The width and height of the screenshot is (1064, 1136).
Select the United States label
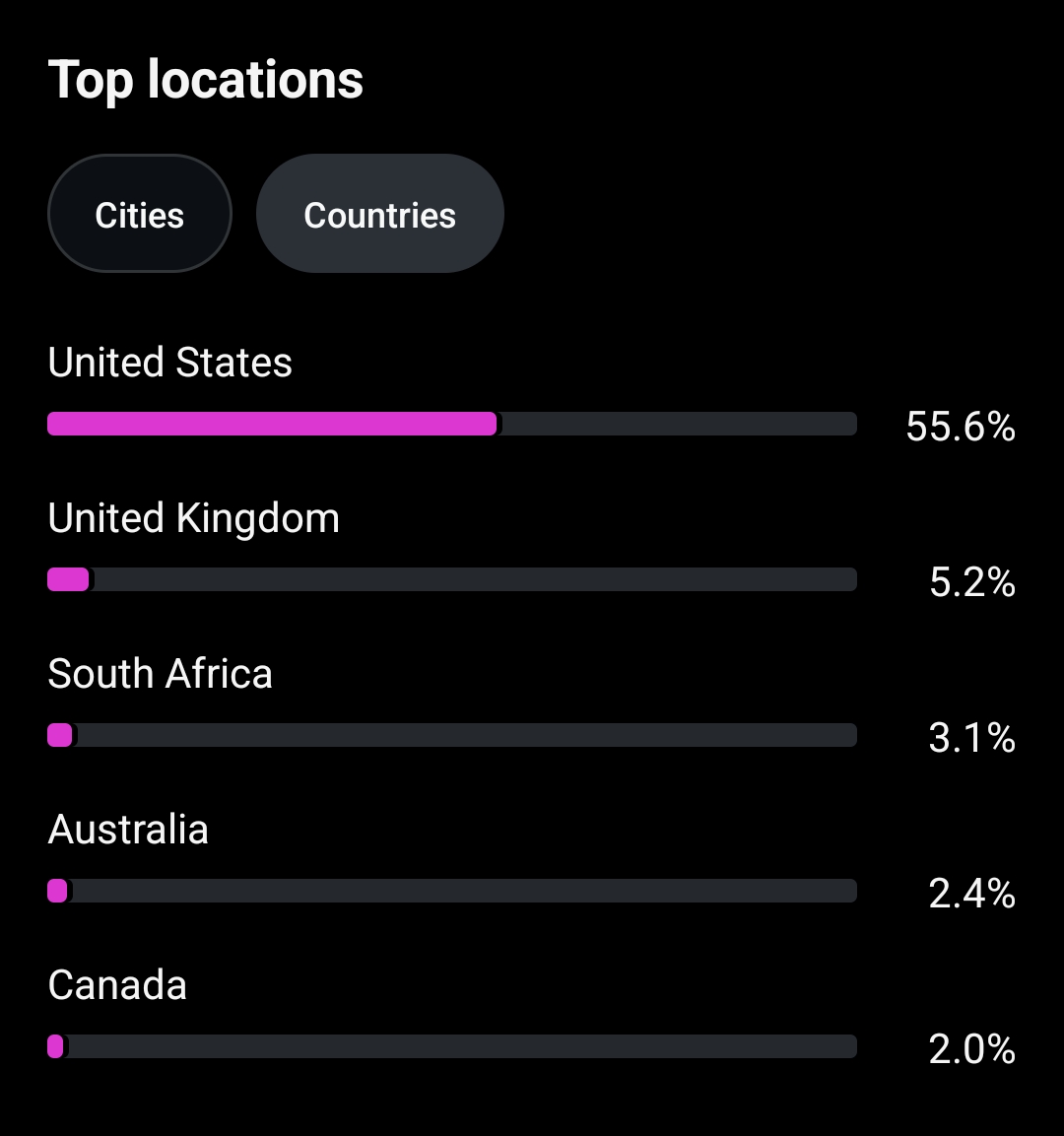[169, 363]
